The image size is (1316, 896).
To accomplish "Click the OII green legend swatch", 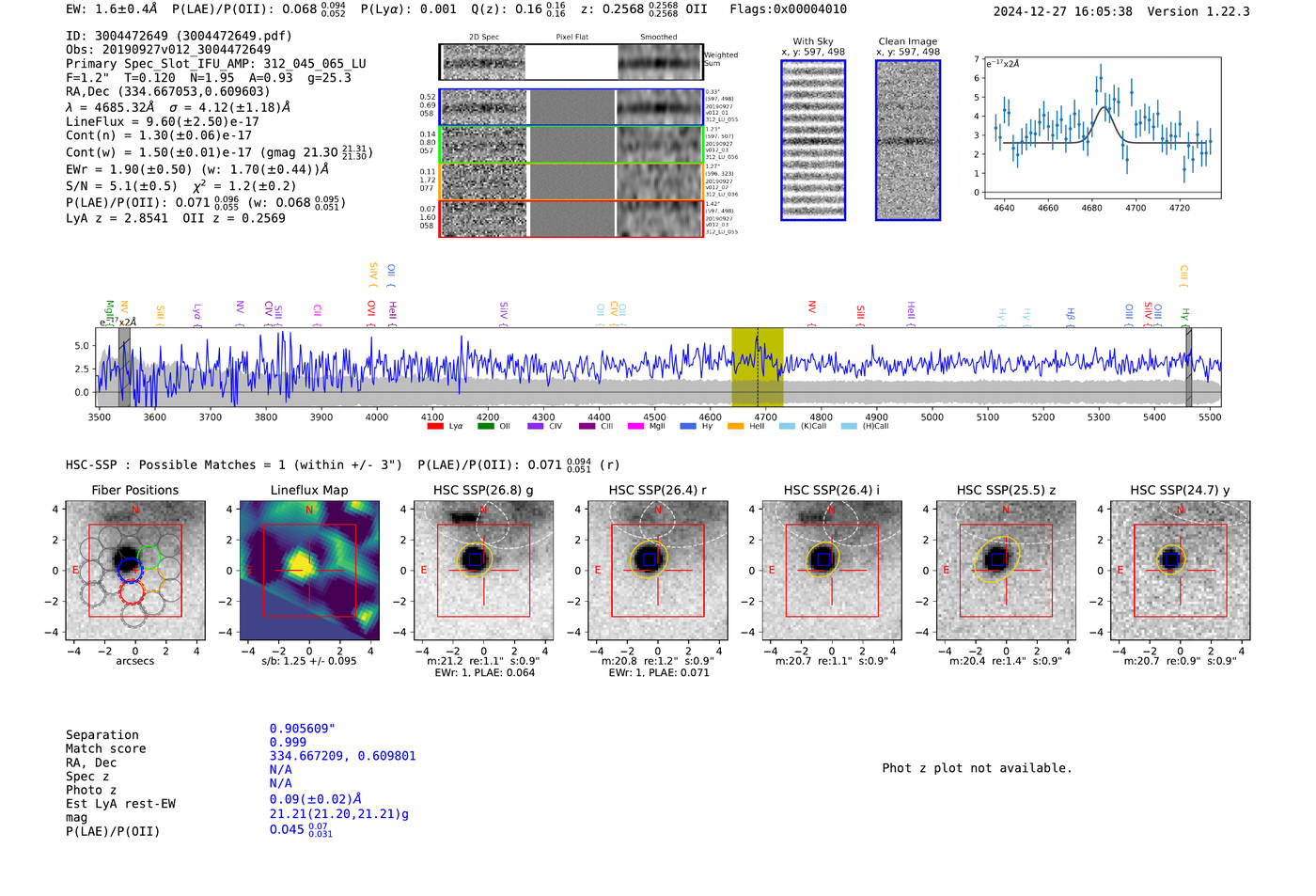I will [x=485, y=426].
